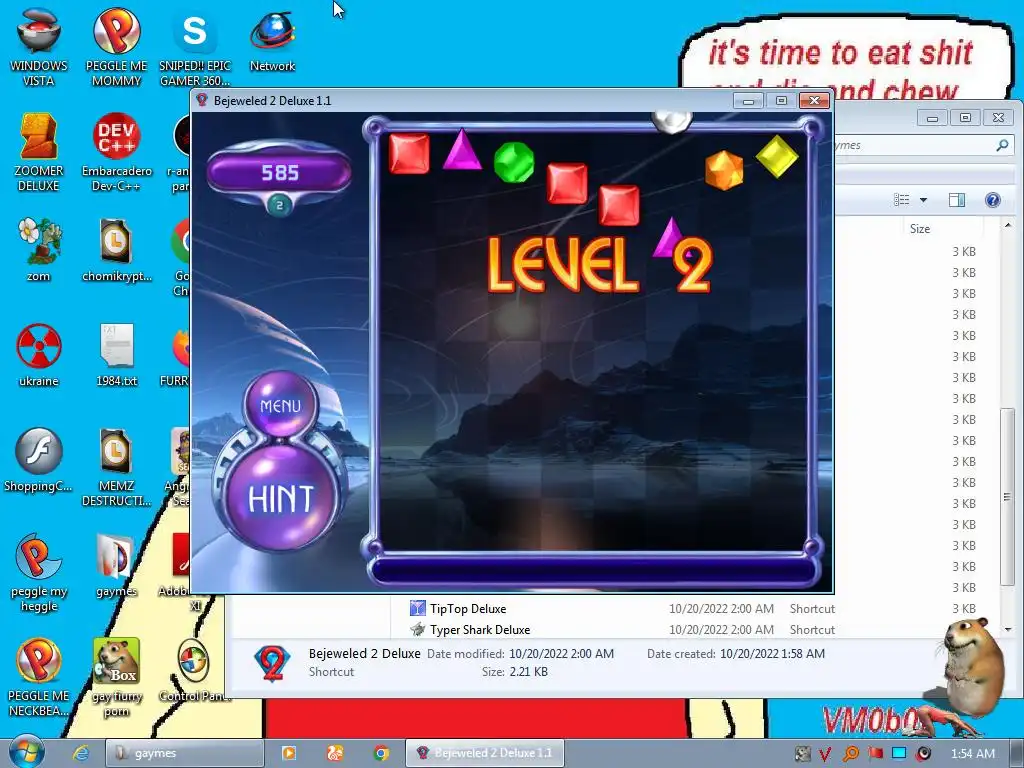Select the orange hexagon gem
The image size is (1024, 768).
pyautogui.click(x=724, y=170)
